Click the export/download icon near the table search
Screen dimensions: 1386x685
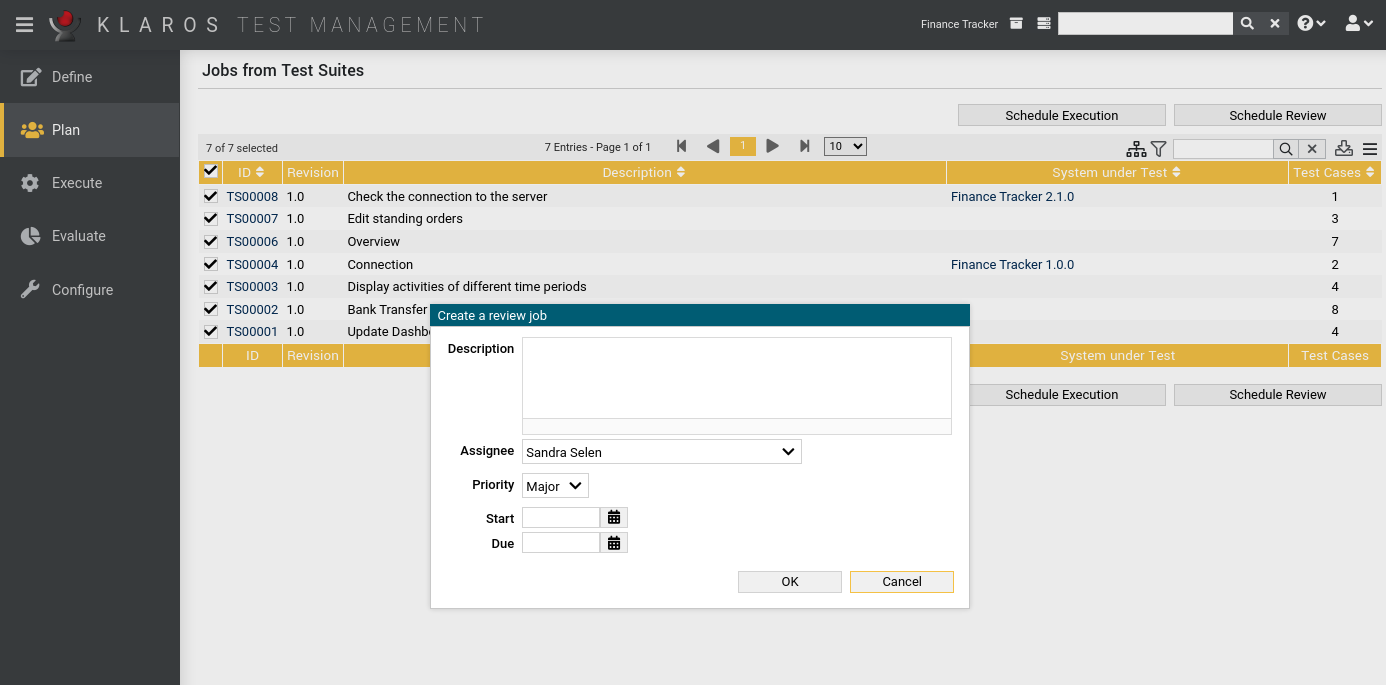pos(1343,148)
